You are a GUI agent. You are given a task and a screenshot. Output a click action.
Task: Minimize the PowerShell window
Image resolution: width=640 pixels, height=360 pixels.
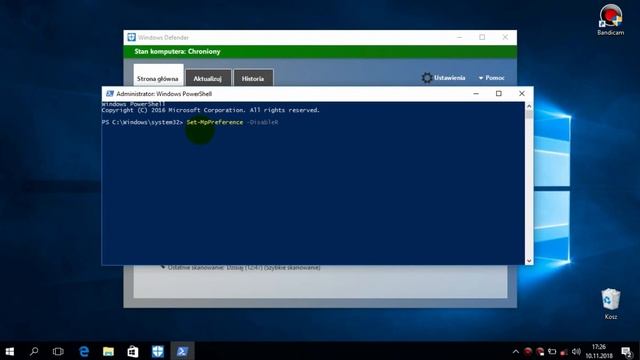point(476,93)
